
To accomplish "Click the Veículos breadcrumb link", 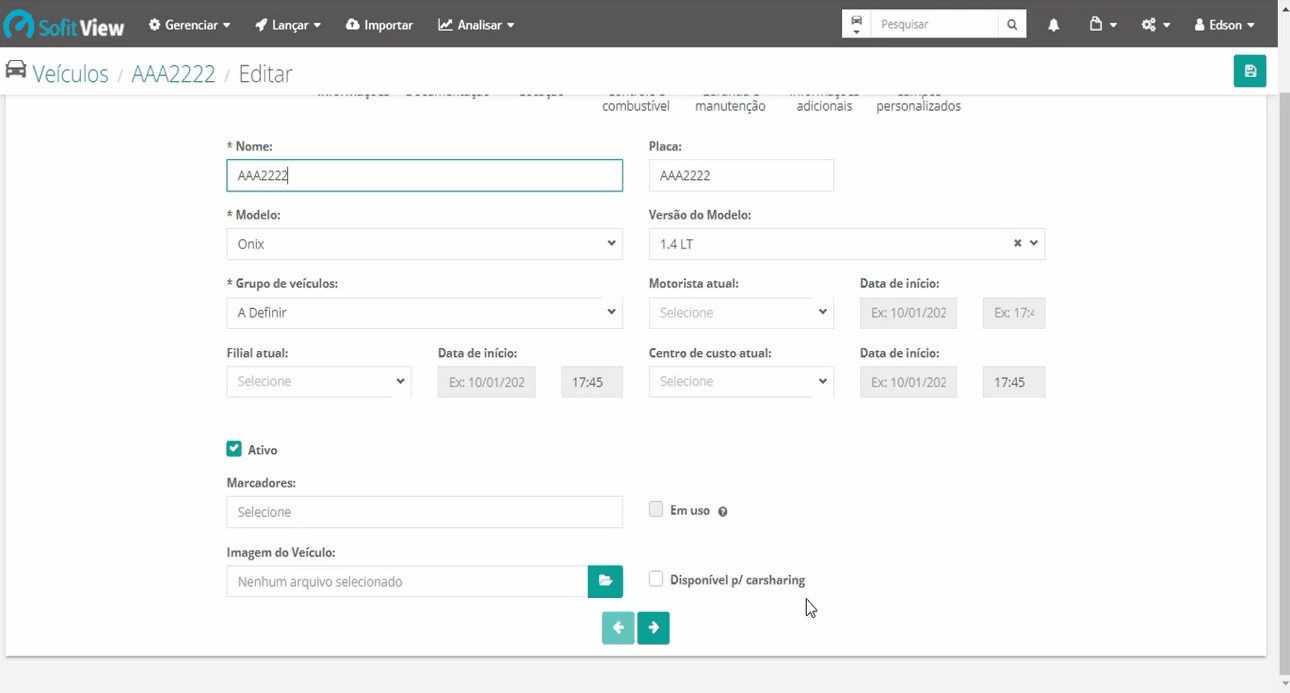I will point(70,74).
